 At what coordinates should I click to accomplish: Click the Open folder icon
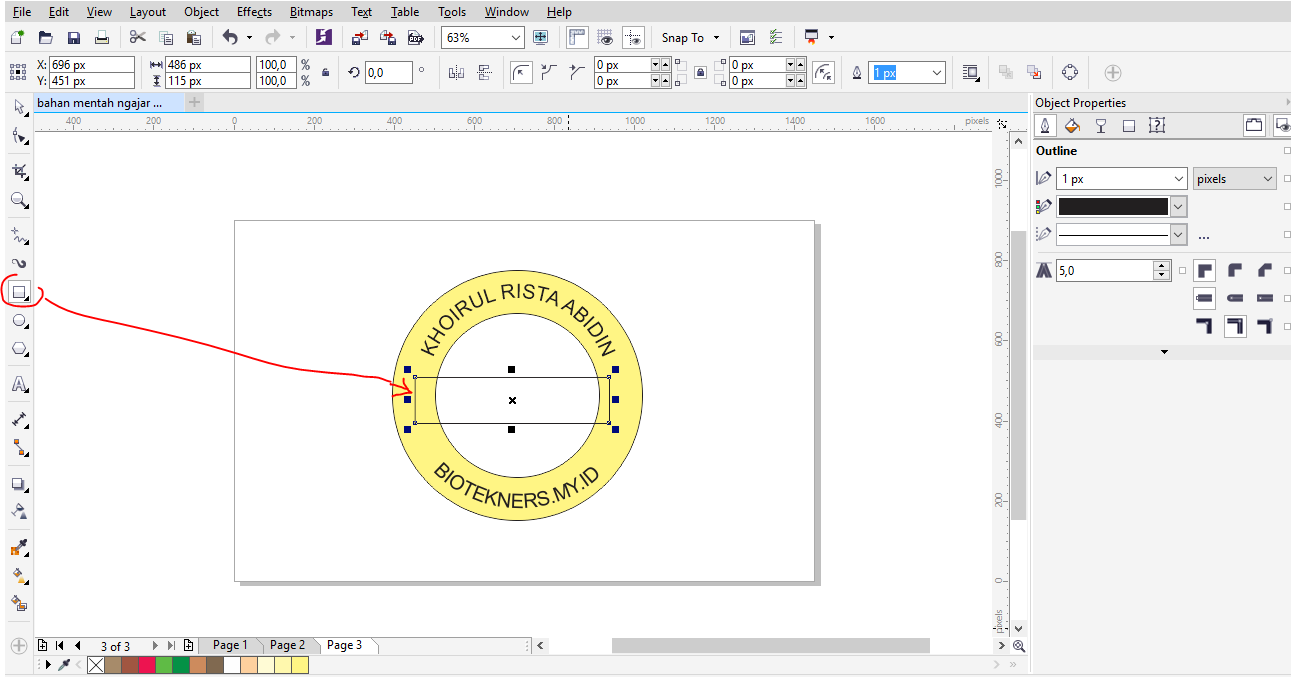click(45, 37)
